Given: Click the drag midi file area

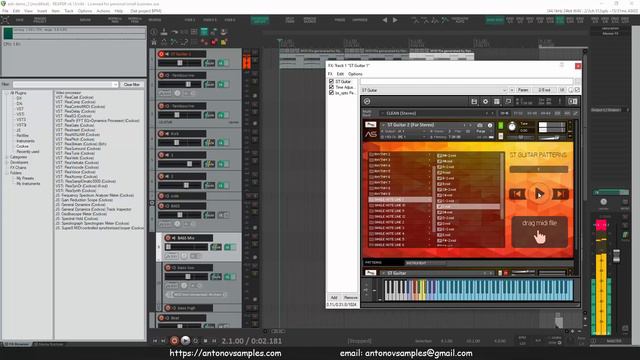Looking at the screenshot, I should tap(540, 231).
